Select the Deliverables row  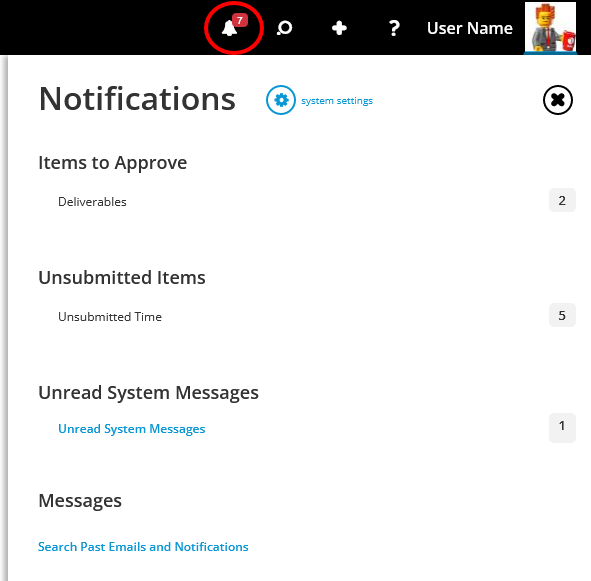coord(307,201)
